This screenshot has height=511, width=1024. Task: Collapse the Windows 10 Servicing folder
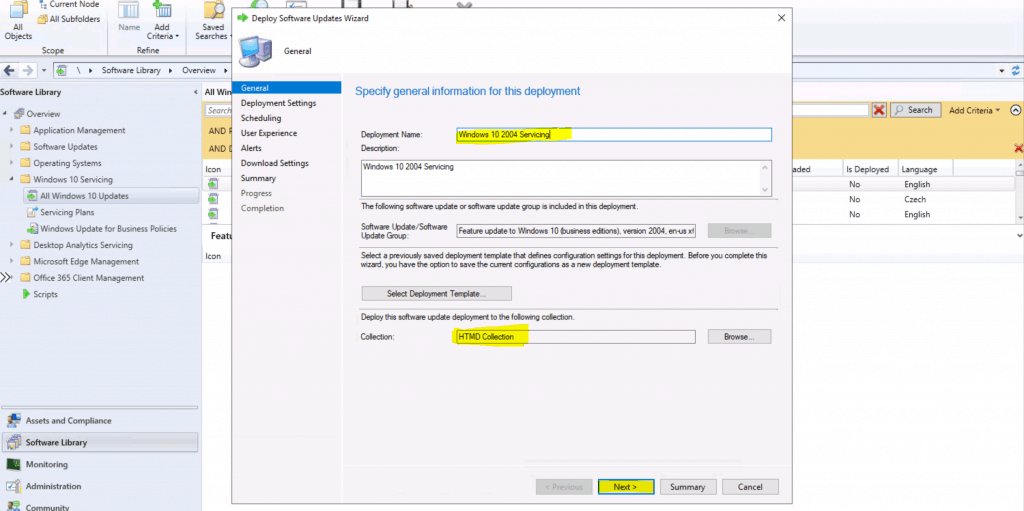click(12, 179)
